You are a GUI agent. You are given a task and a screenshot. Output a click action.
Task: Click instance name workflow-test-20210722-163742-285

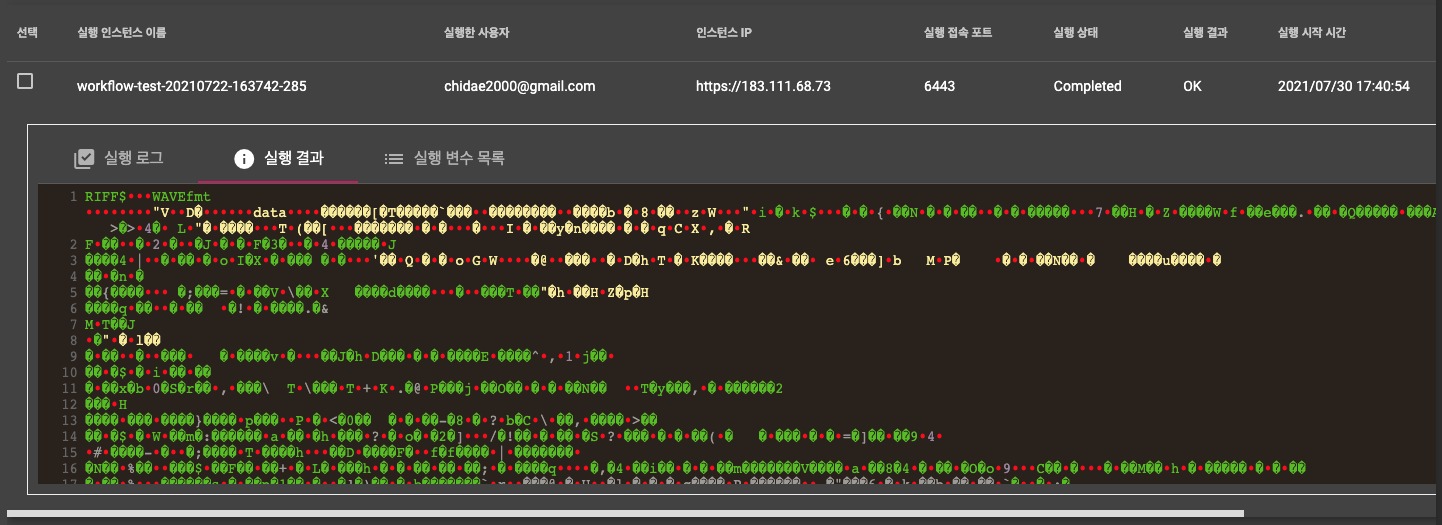click(192, 86)
